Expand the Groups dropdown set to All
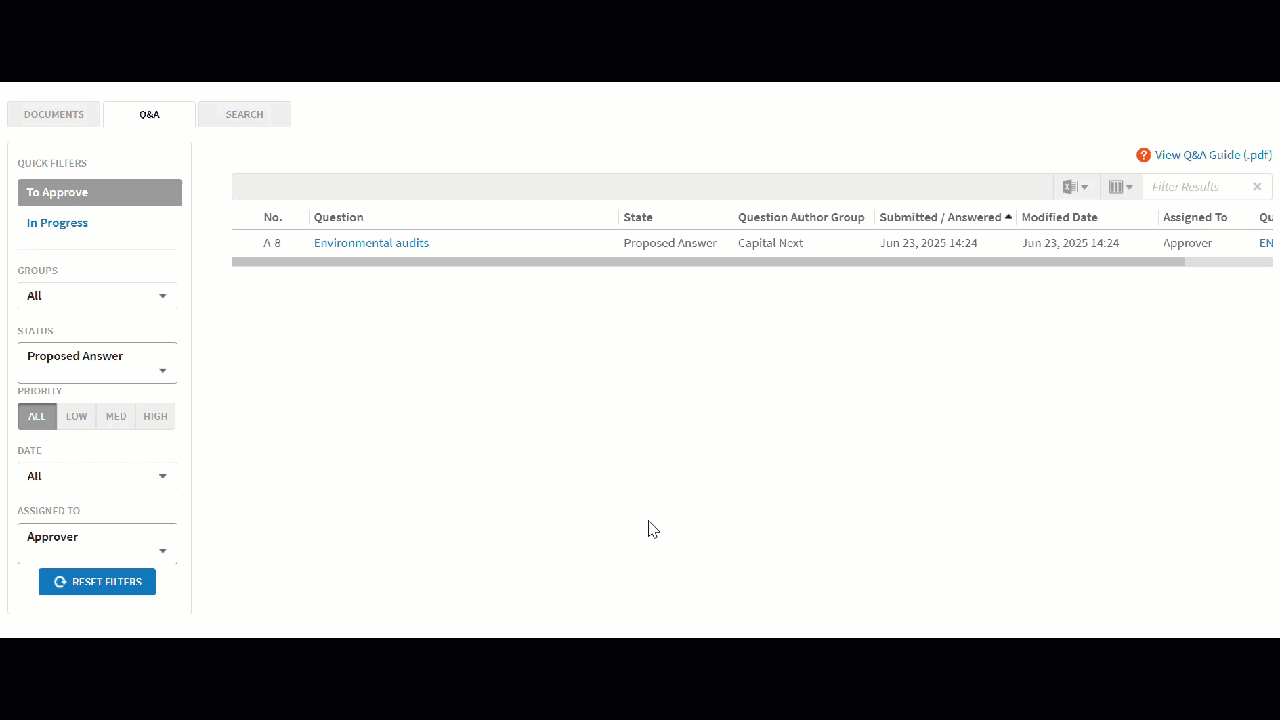 pyautogui.click(x=97, y=296)
